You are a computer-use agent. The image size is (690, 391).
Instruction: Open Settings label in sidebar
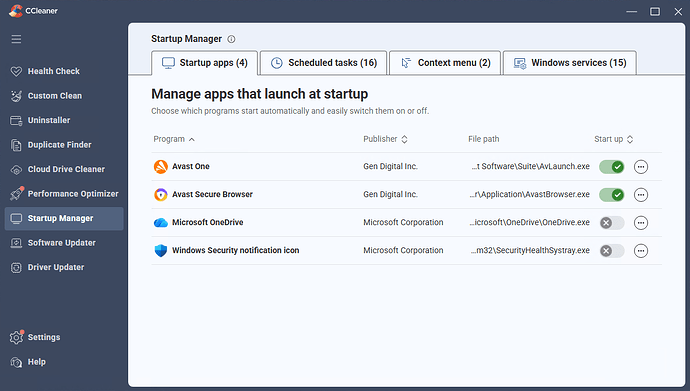click(44, 337)
